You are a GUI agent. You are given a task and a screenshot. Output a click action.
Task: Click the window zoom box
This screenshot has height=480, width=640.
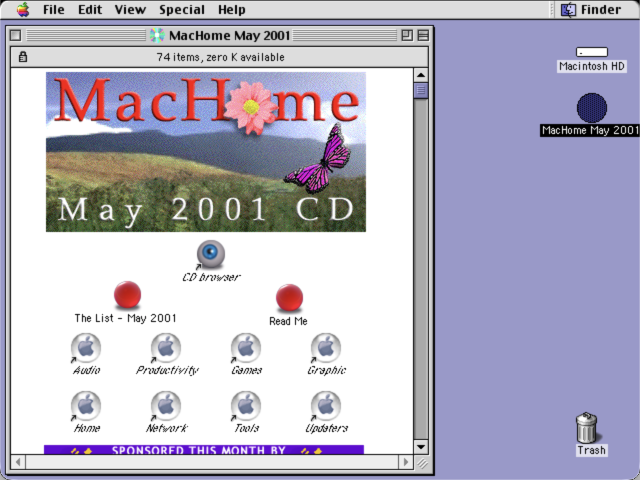407,36
